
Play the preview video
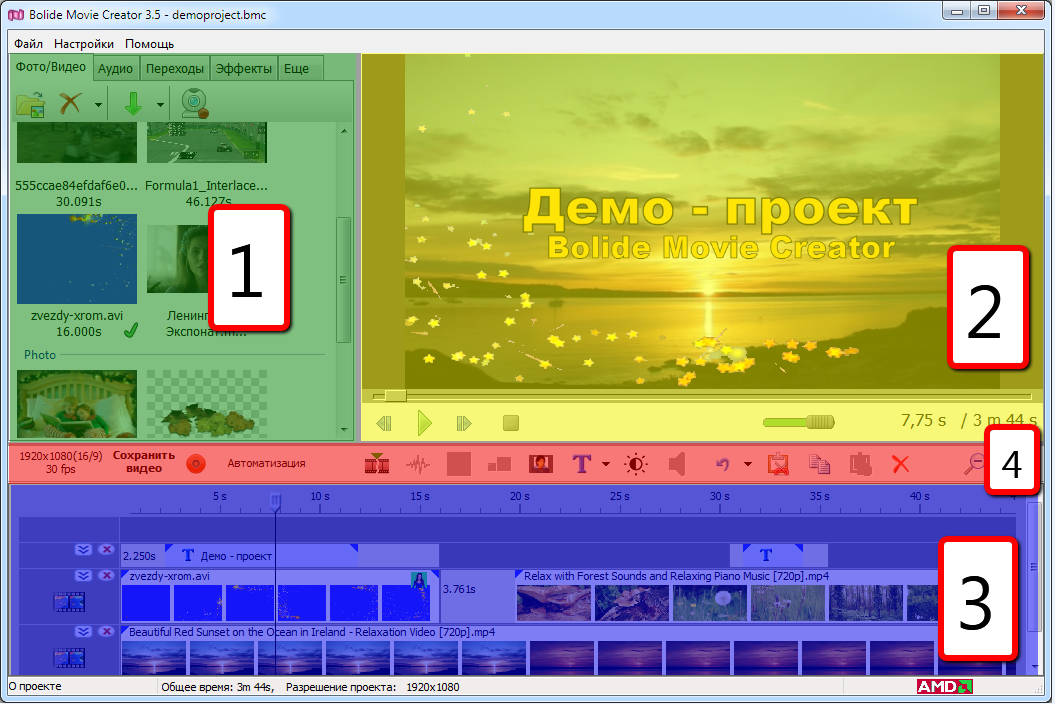[424, 423]
